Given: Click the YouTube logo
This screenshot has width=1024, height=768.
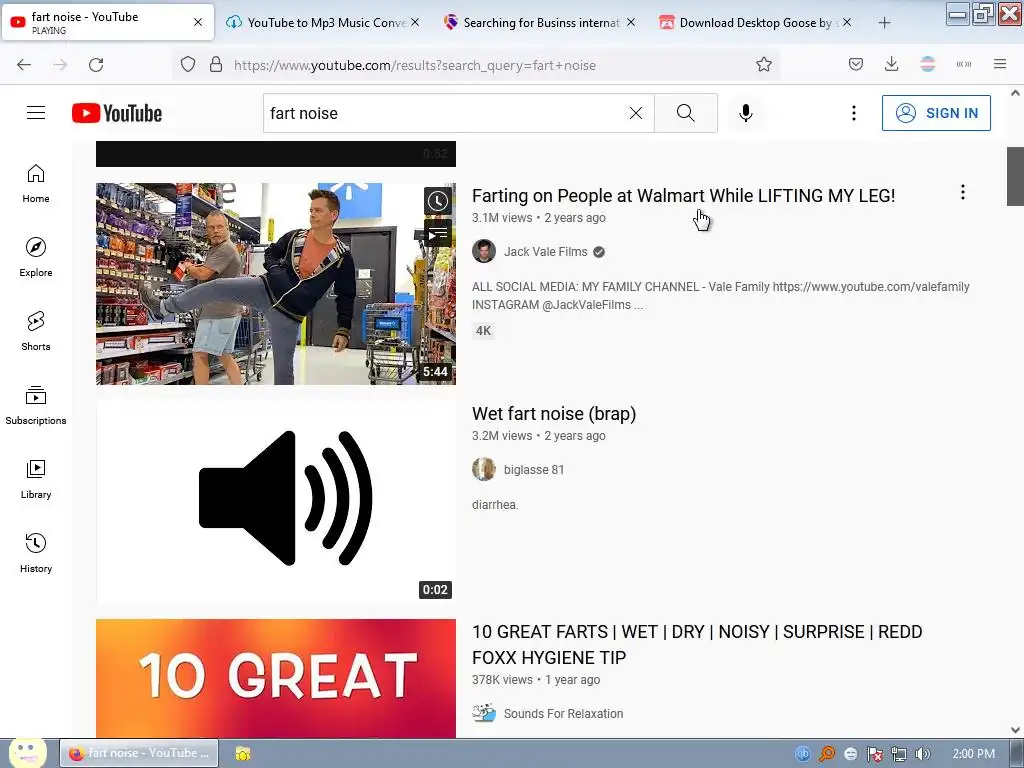Looking at the screenshot, I should pos(117,113).
